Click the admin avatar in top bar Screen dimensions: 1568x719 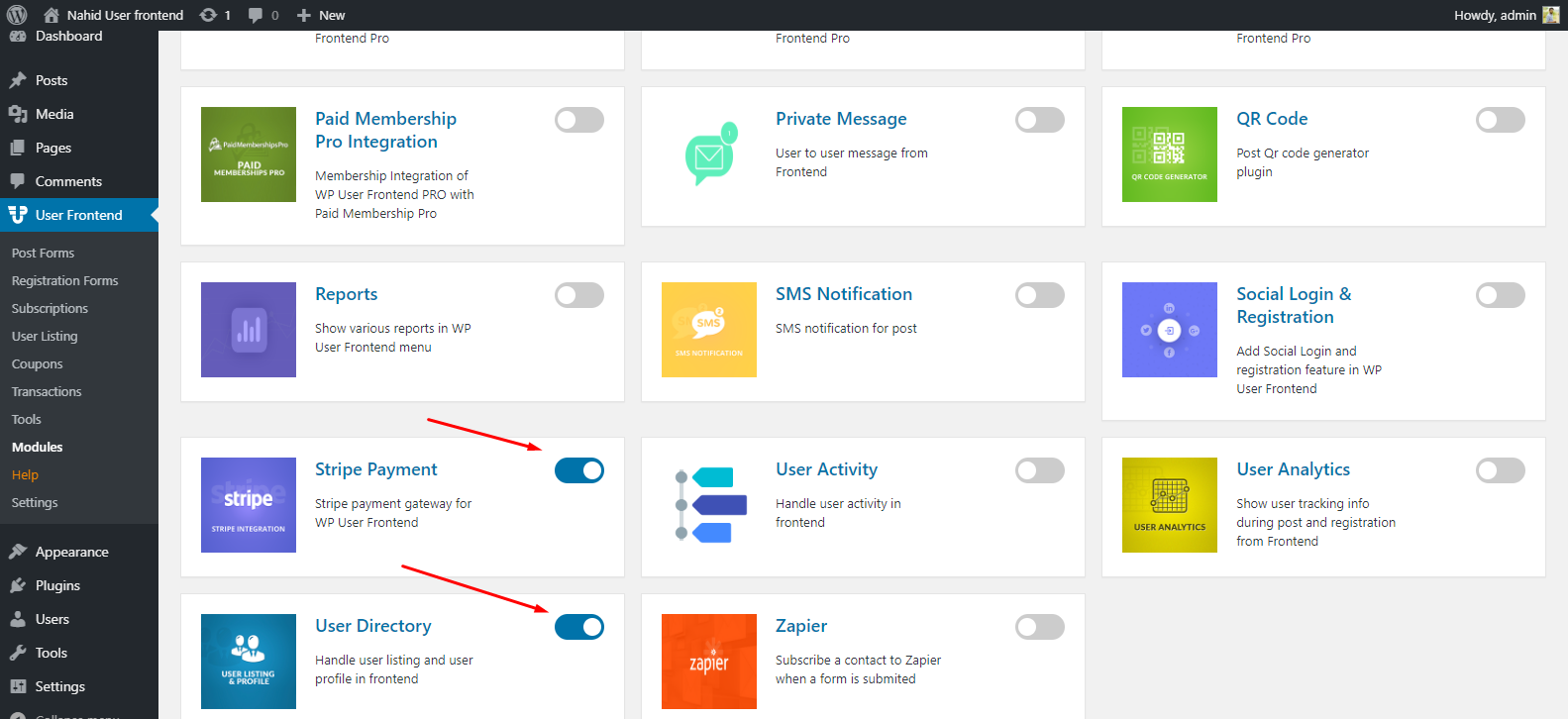click(x=1550, y=15)
